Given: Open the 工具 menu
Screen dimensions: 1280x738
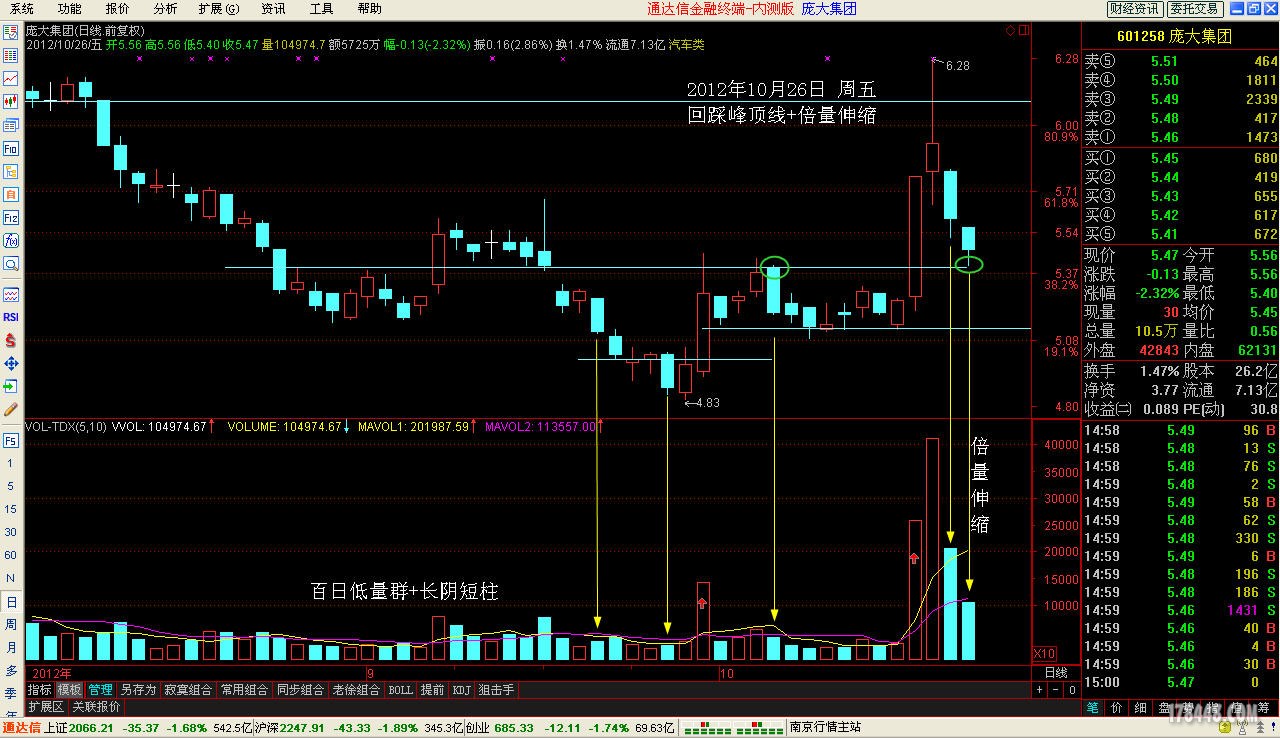Looking at the screenshot, I should point(321,9).
